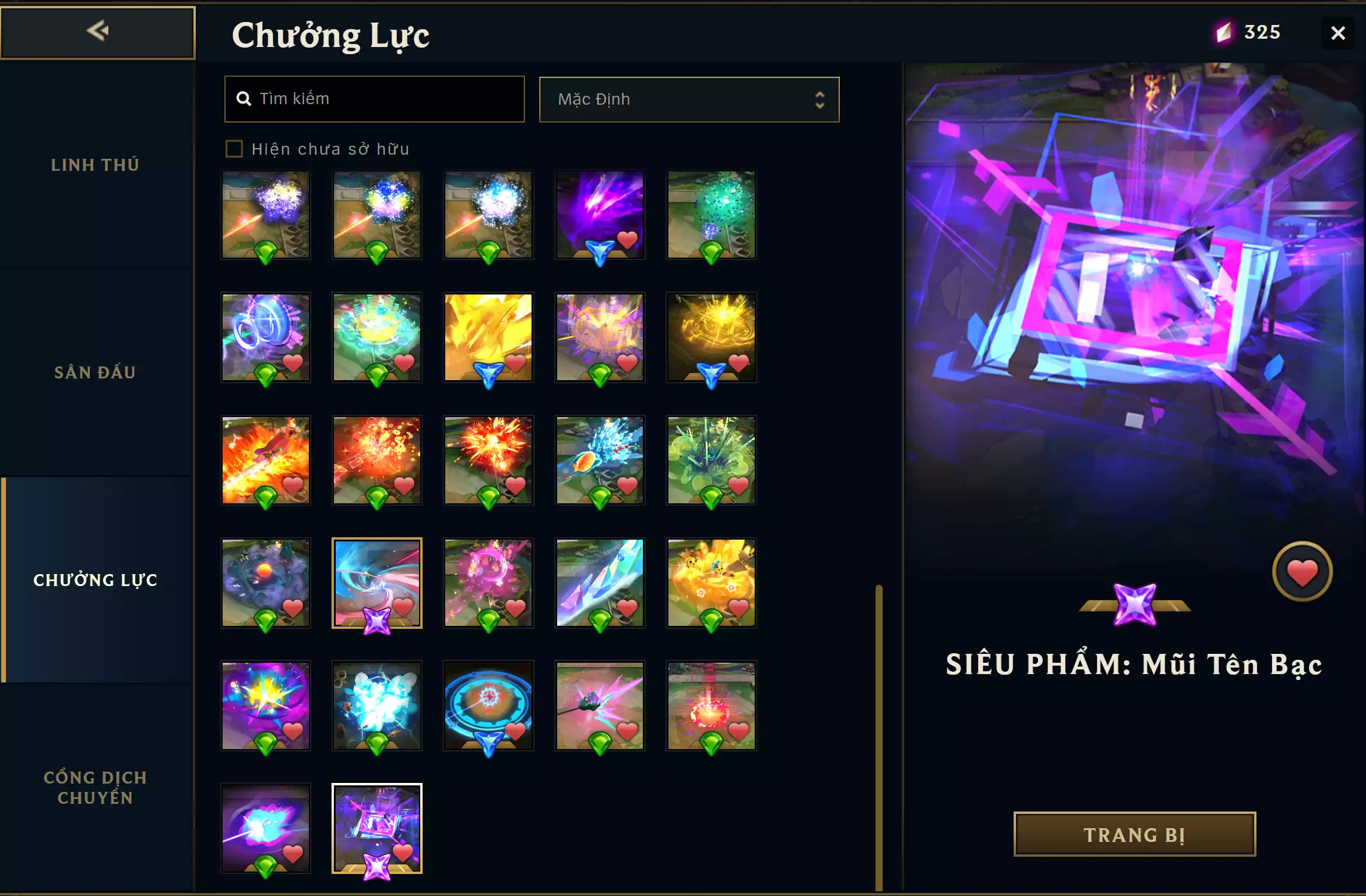1366x896 pixels.
Task: Enable the Hiện chưa sở hữu checkbox
Action: (x=234, y=149)
